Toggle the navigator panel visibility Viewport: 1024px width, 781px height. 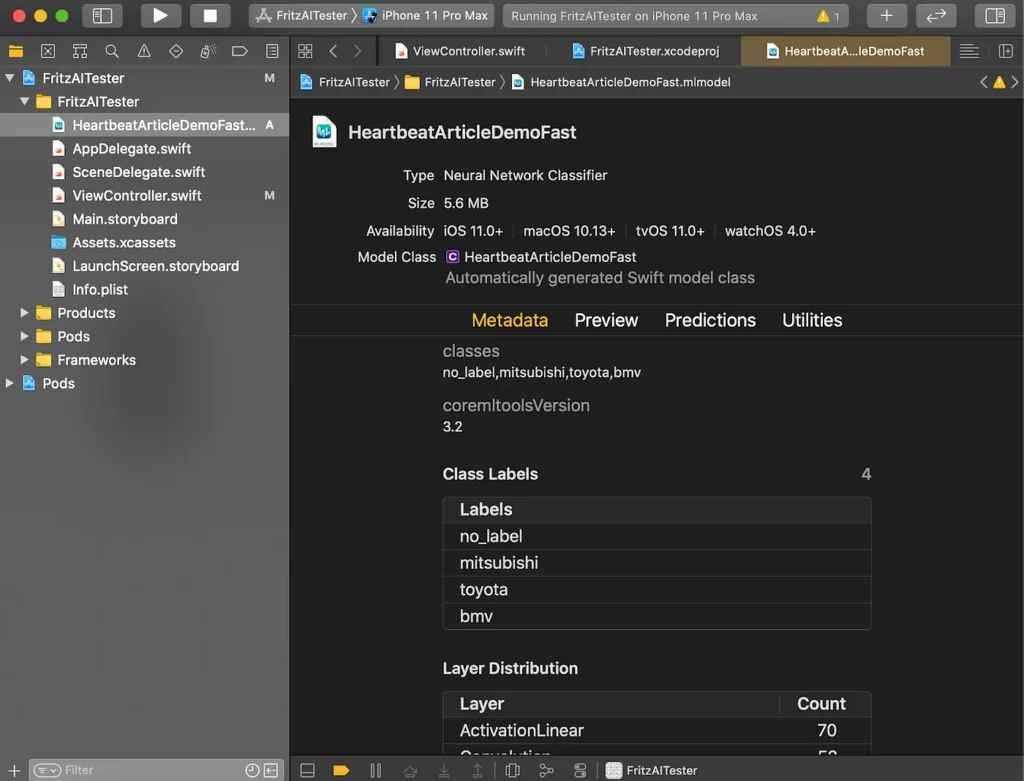coord(103,16)
